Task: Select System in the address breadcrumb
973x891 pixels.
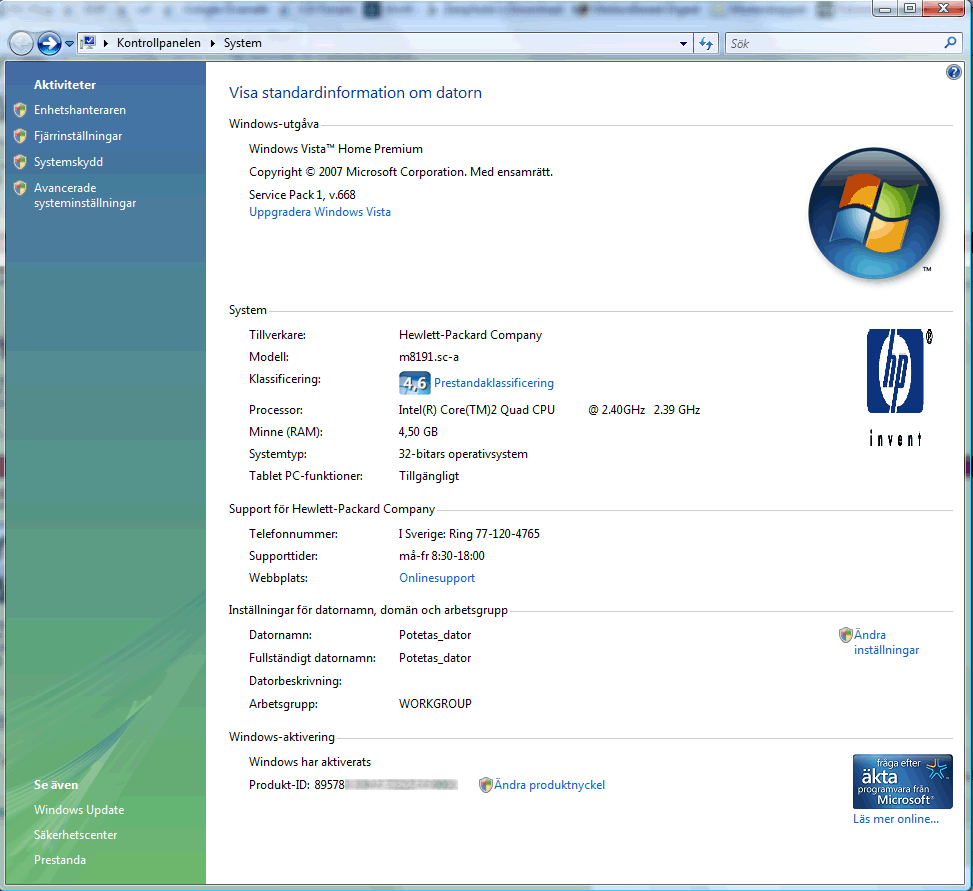Action: (x=243, y=43)
